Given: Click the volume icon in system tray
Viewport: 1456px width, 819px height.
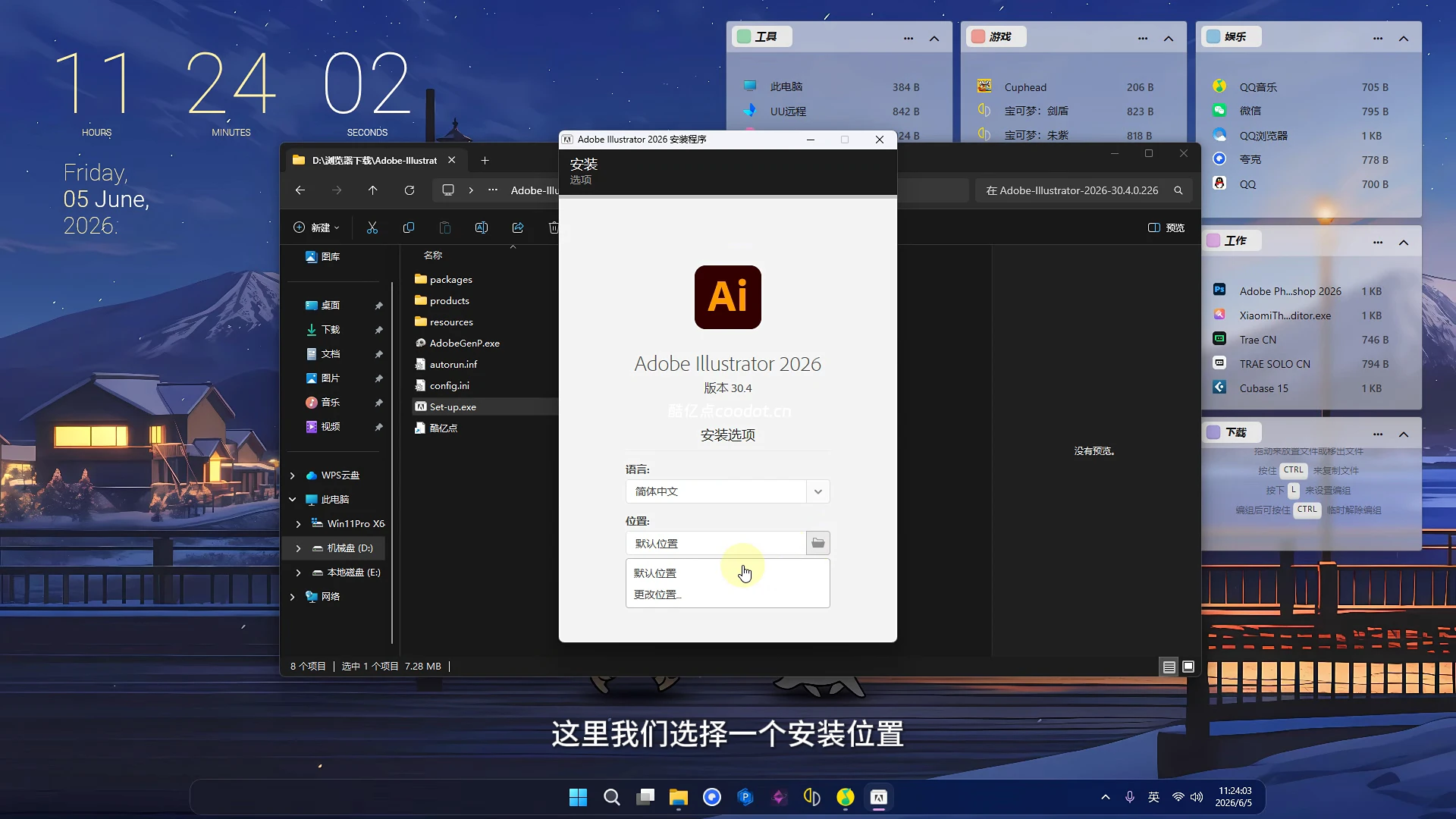Looking at the screenshot, I should (x=1197, y=797).
